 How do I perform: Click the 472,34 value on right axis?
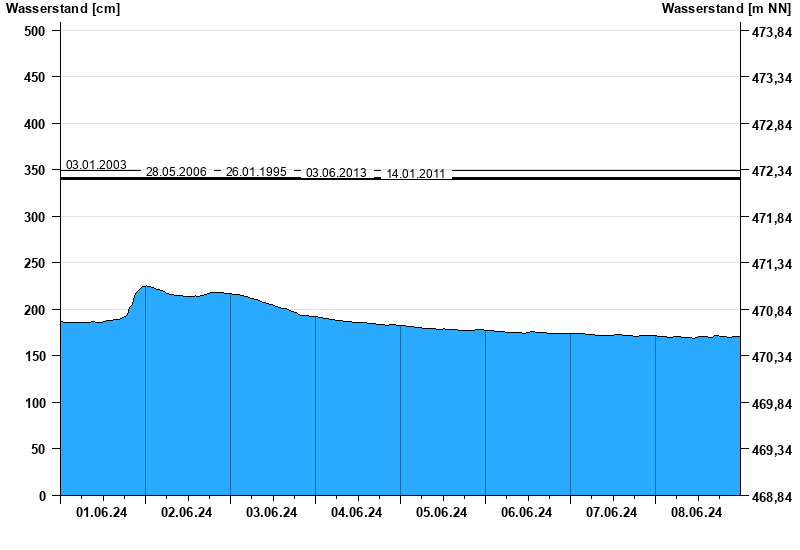pyautogui.click(x=772, y=171)
